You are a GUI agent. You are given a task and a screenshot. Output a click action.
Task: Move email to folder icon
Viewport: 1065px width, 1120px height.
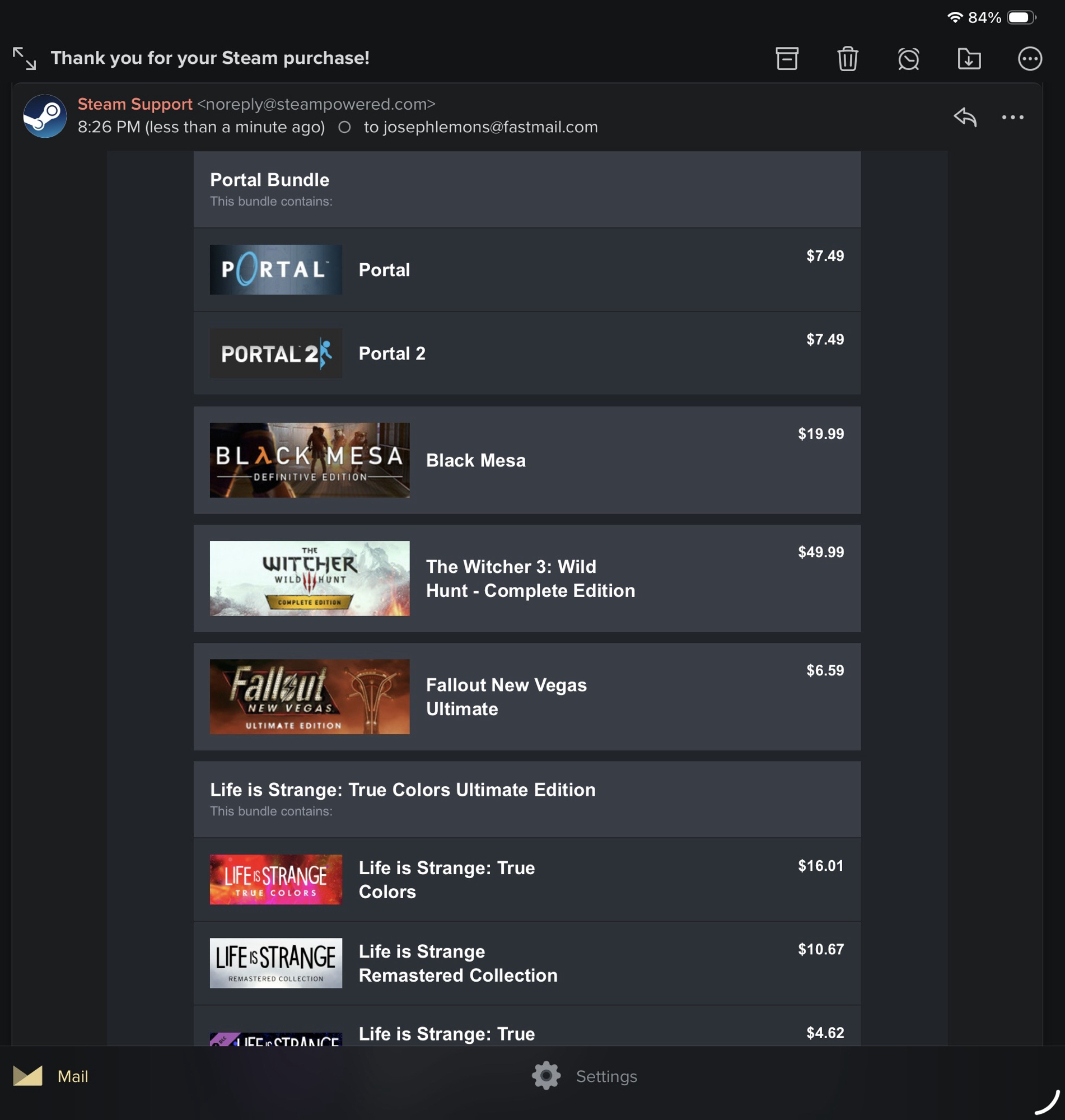coord(969,58)
